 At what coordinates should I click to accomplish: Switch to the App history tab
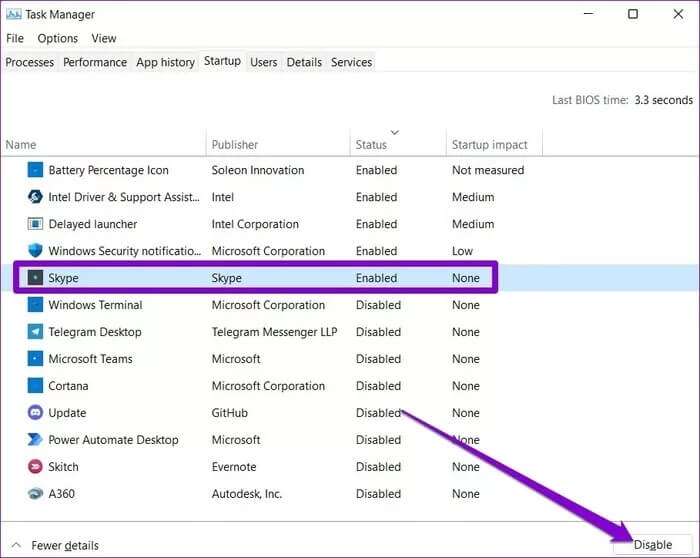(165, 62)
